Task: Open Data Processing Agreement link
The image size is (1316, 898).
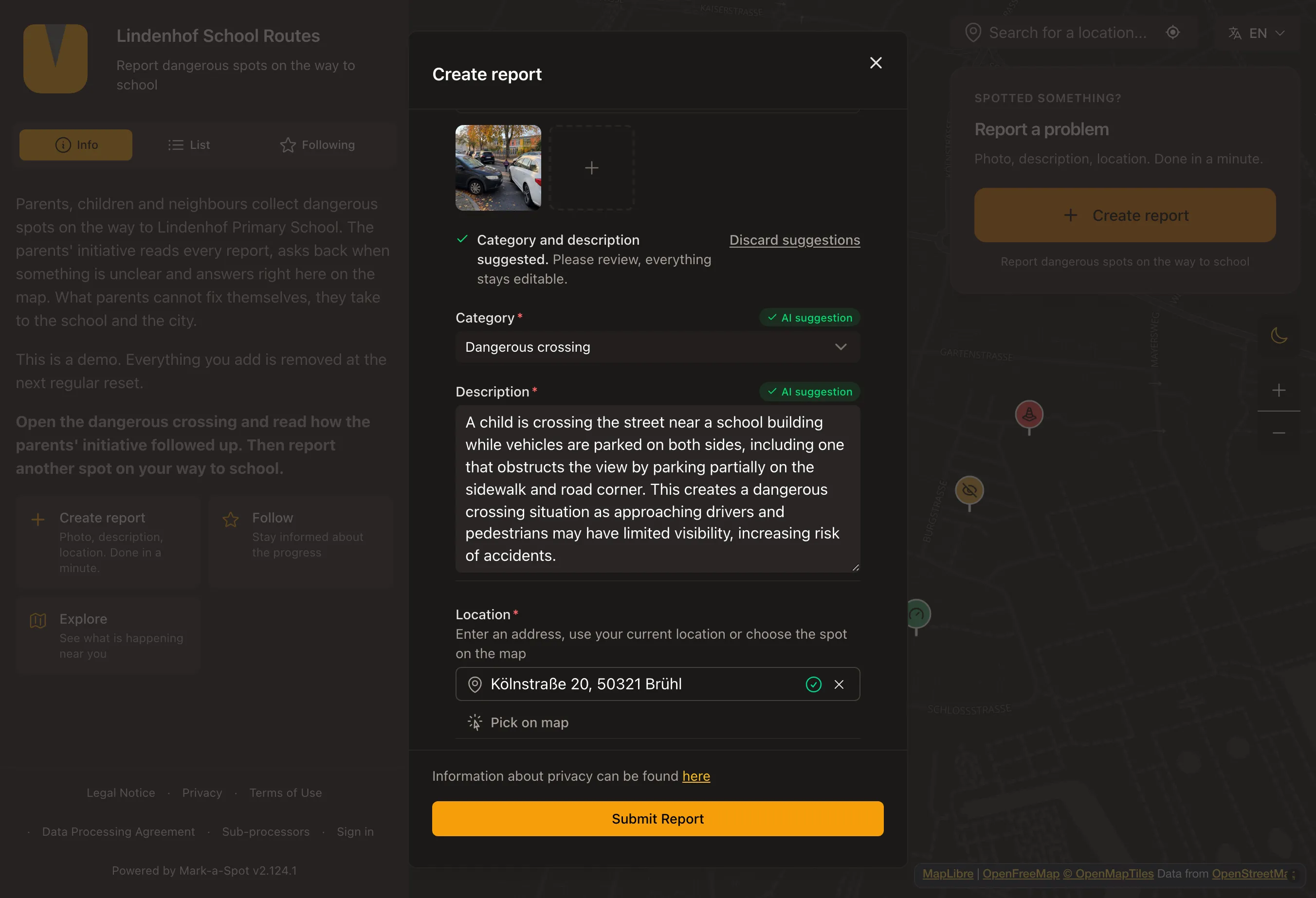Action: [118, 832]
